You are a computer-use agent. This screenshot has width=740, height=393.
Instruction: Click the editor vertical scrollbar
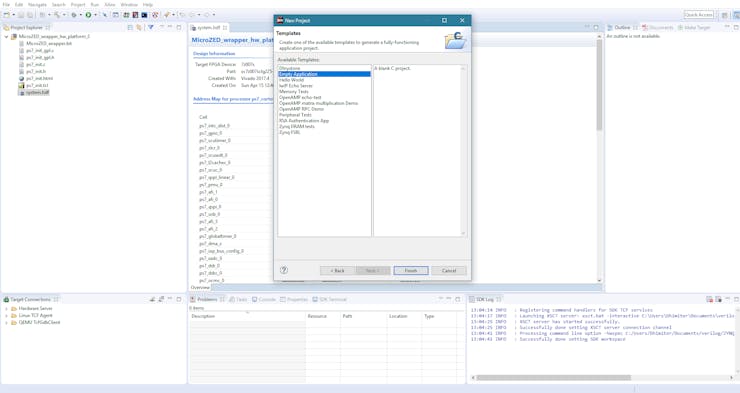coord(599,85)
